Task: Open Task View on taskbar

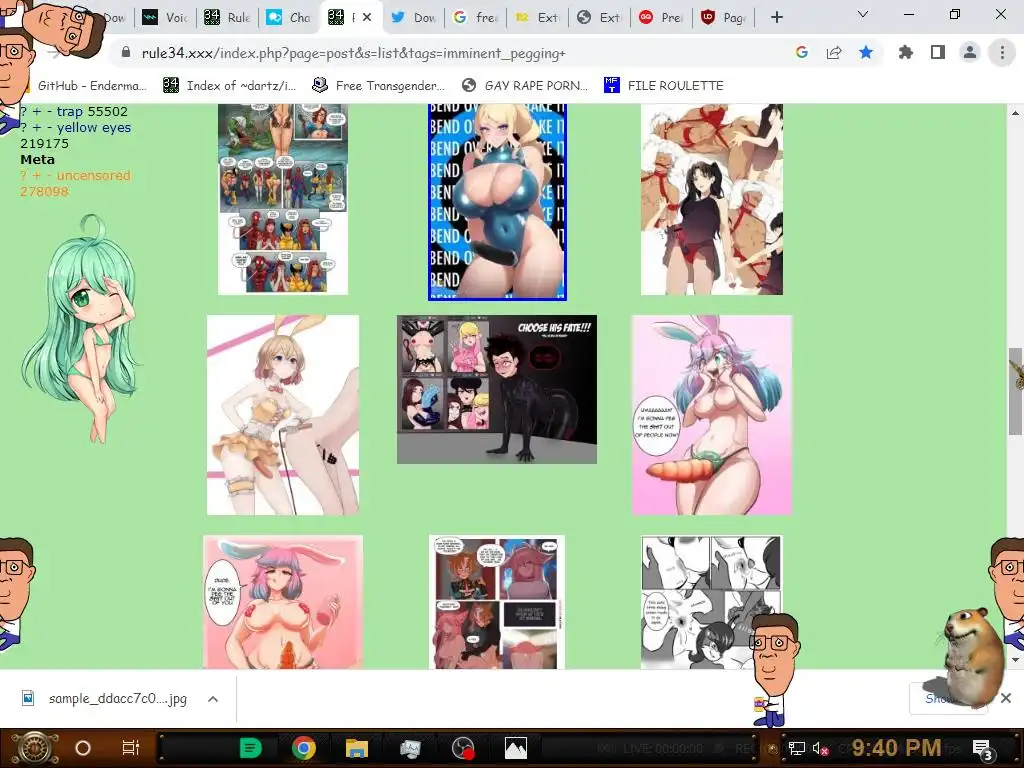Action: click(131, 748)
